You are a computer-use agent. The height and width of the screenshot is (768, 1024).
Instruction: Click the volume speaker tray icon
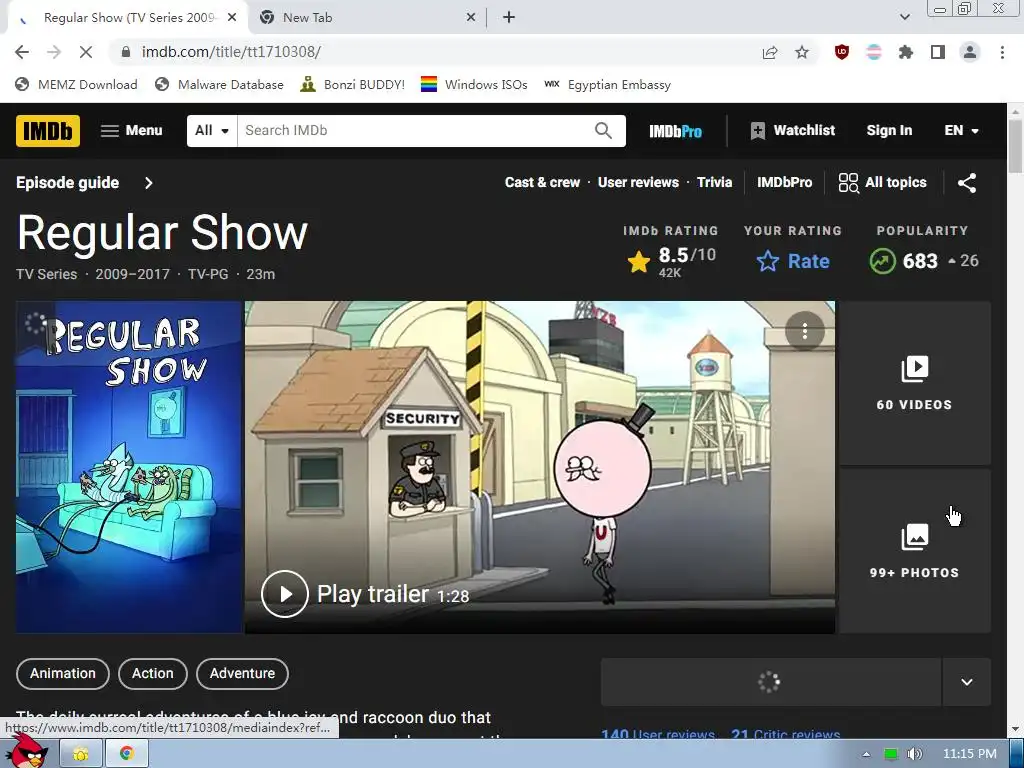coord(914,754)
